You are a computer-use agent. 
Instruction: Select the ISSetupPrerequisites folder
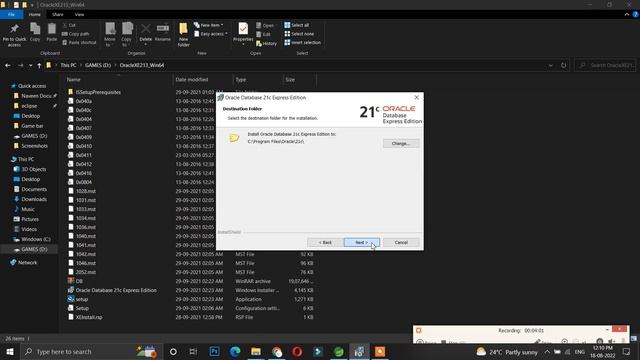[x=98, y=92]
